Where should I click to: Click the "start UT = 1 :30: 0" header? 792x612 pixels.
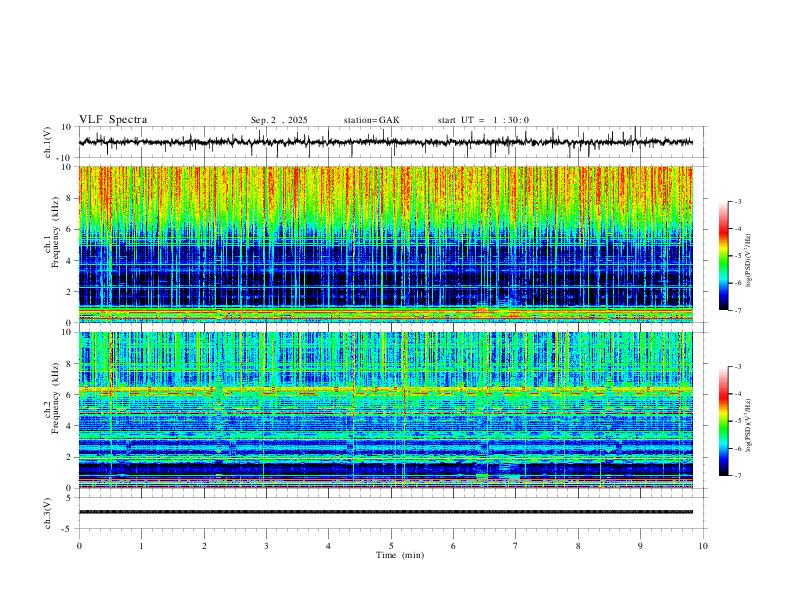click(483, 120)
